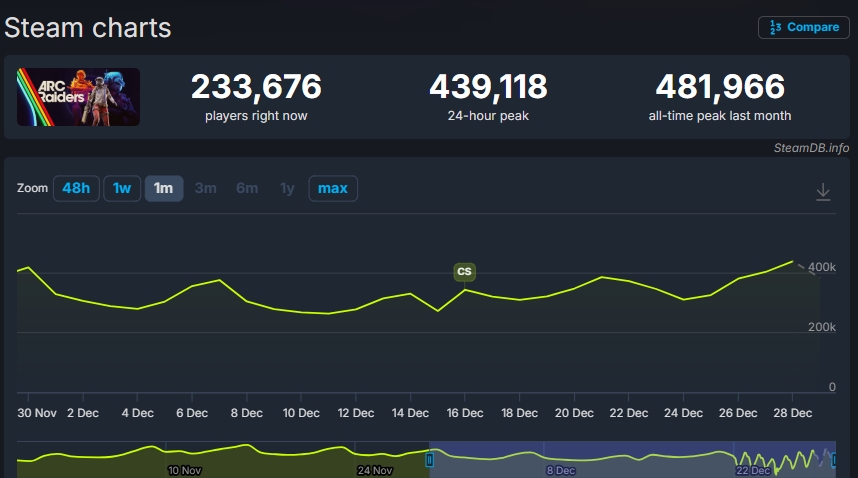Select the 48h zoom range
Screen dimensions: 858x478
coord(75,188)
